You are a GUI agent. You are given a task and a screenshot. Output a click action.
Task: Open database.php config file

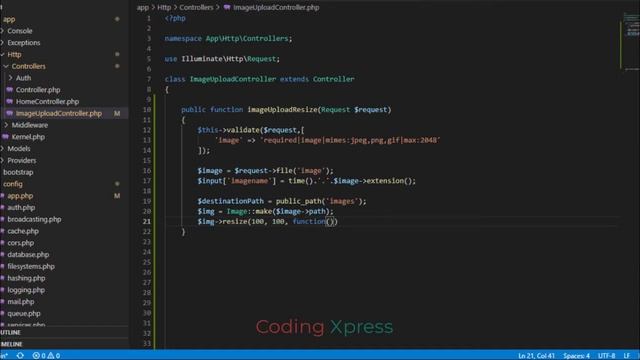coord(28,255)
